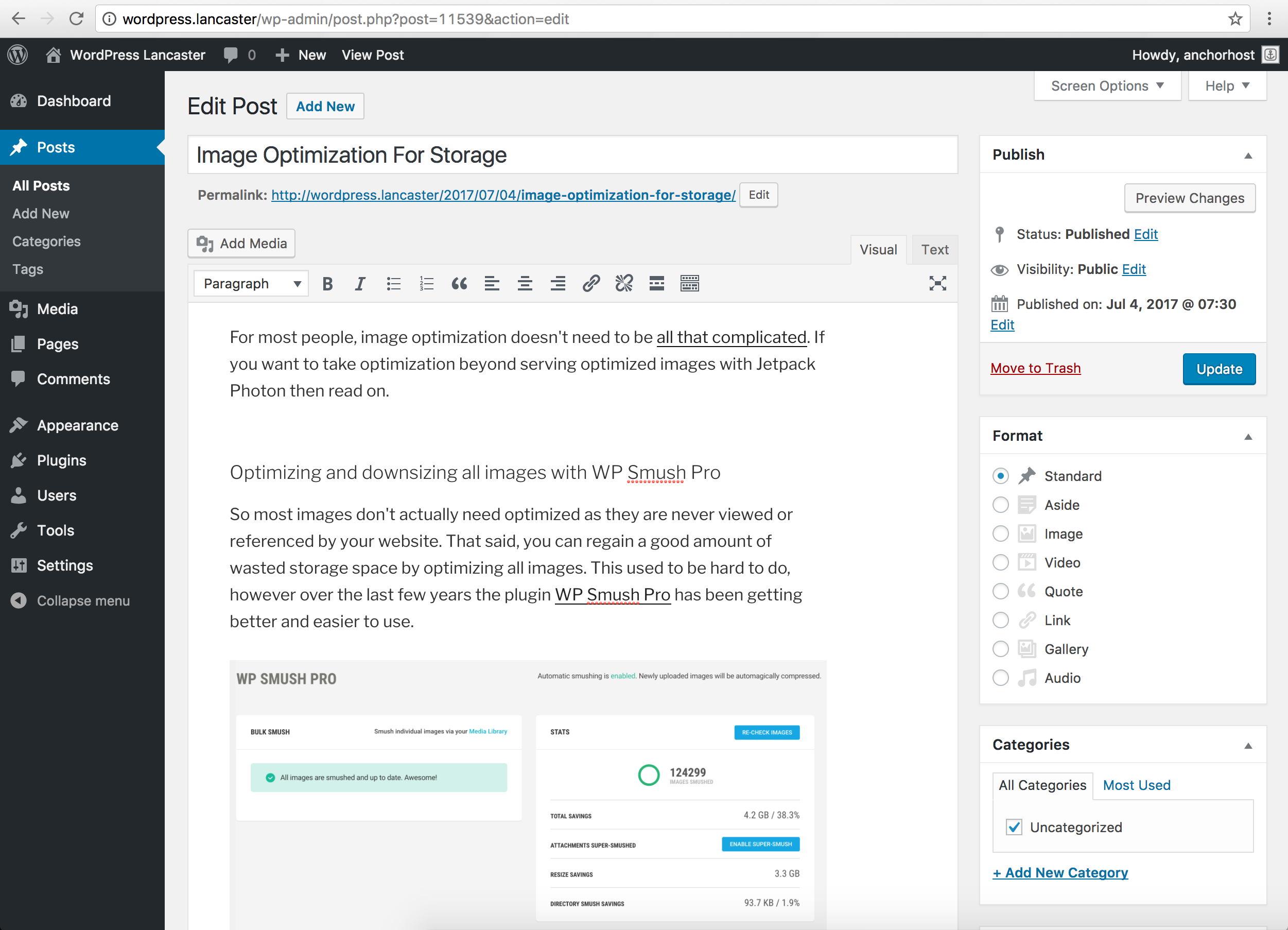This screenshot has width=1288, height=930.
Task: Open the browser three-dot menu
Action: tap(1269, 19)
